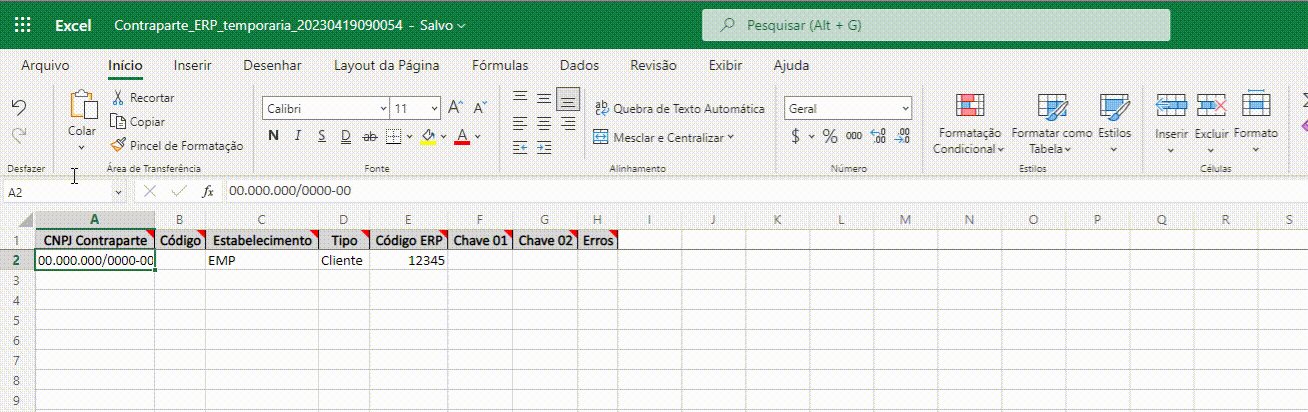Screen dimensions: 1308x412
Task: Click the Copiar icon
Action: [x=117, y=121]
